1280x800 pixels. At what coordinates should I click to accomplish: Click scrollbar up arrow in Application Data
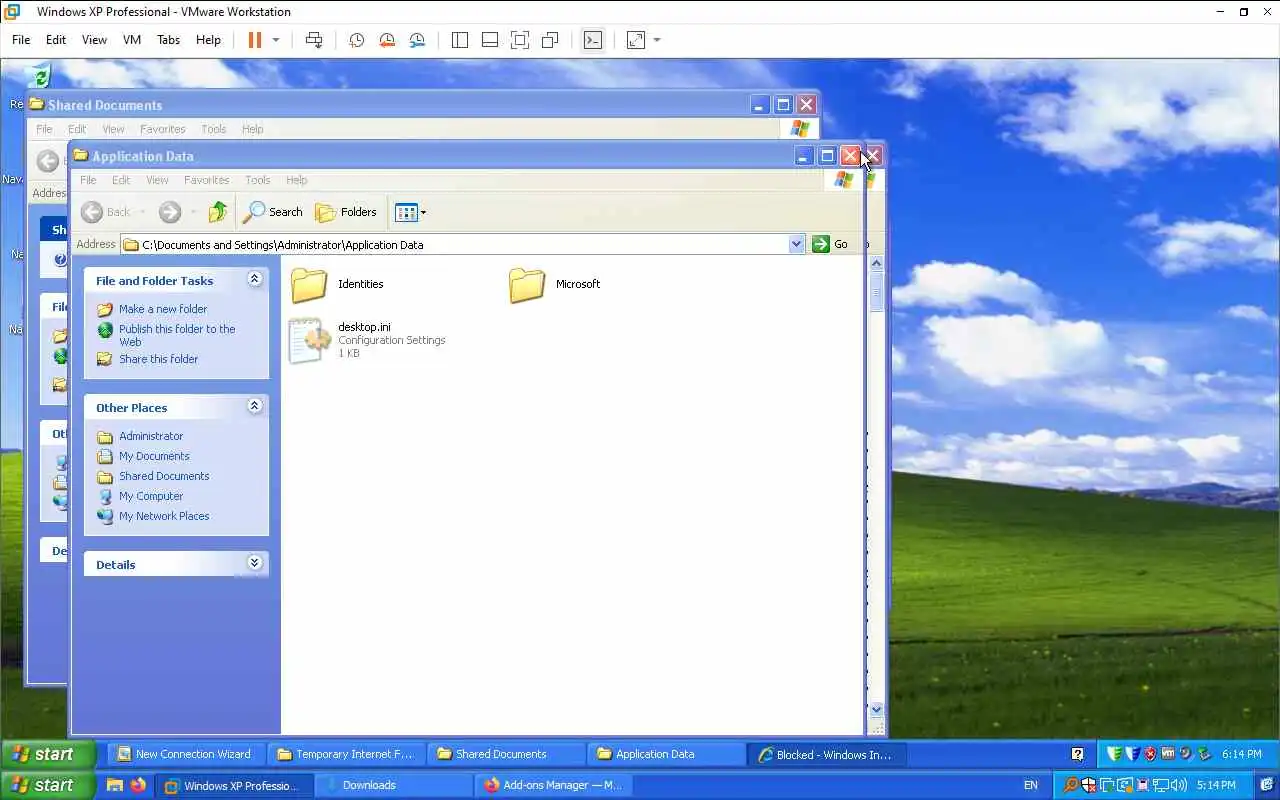click(x=877, y=264)
